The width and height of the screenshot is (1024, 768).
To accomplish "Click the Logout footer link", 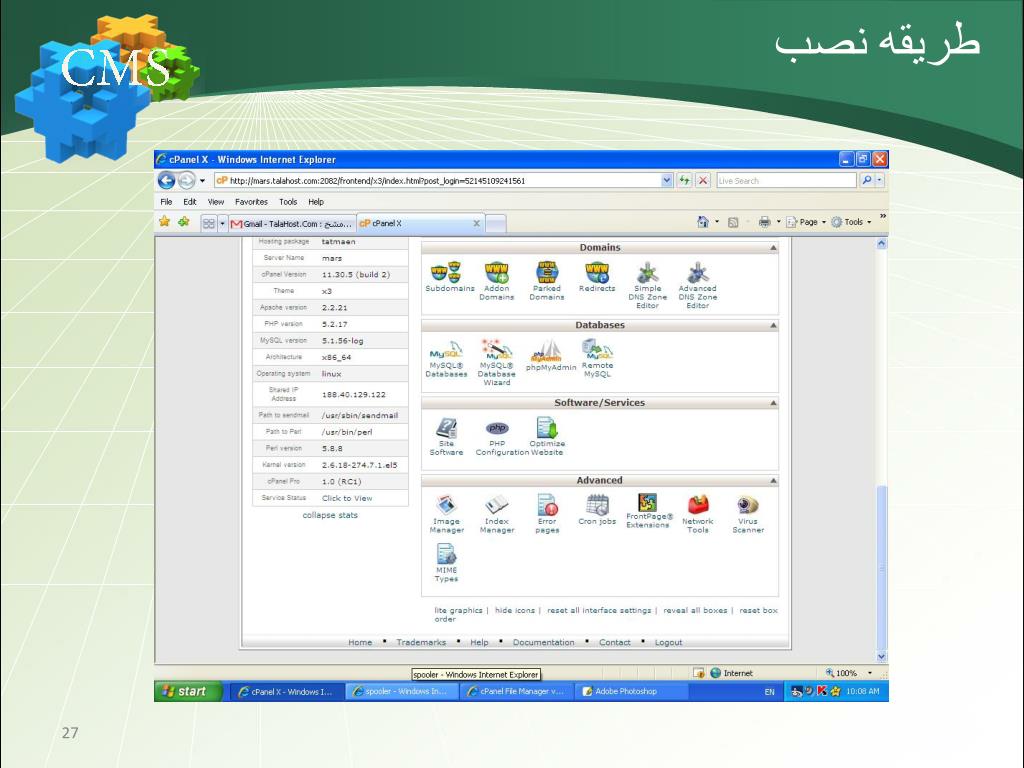I will [668, 643].
